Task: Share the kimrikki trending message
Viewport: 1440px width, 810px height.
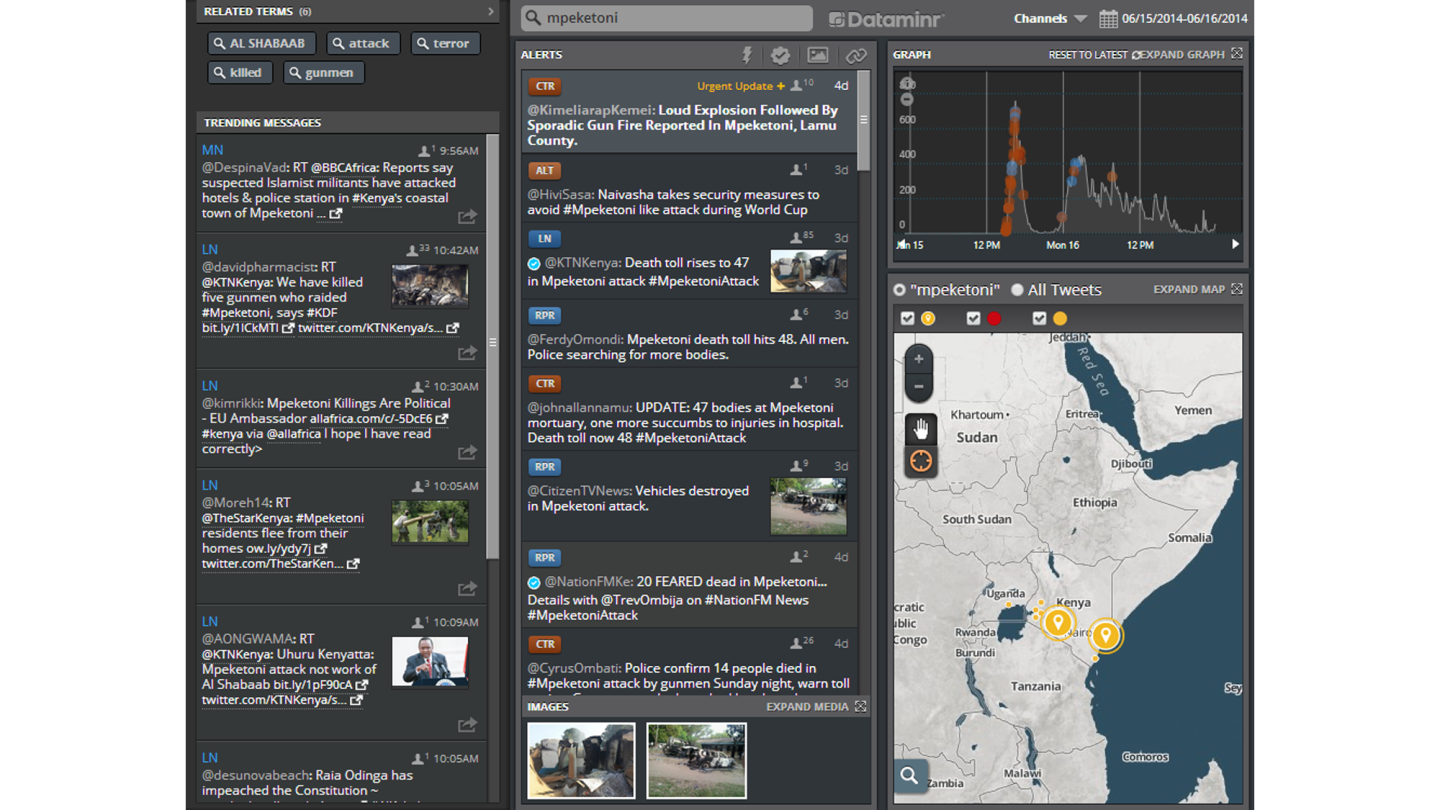Action: tap(467, 452)
